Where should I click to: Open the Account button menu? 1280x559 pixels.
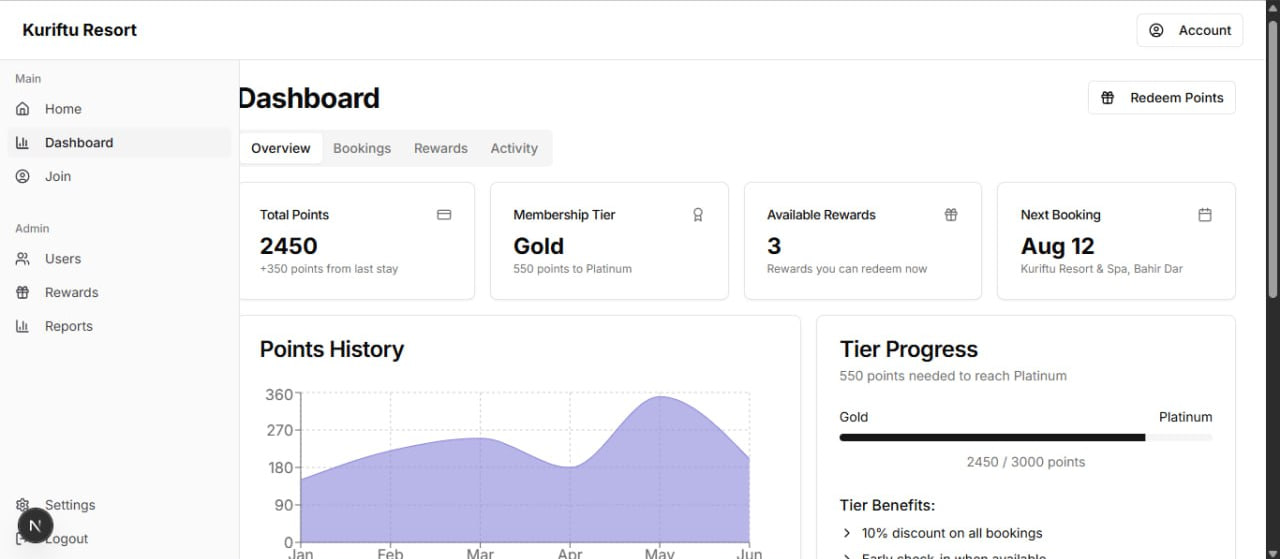pyautogui.click(x=1190, y=30)
